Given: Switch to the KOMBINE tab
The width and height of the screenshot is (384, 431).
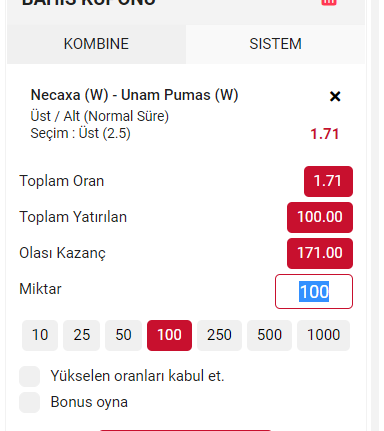Looking at the screenshot, I should tap(96, 44).
